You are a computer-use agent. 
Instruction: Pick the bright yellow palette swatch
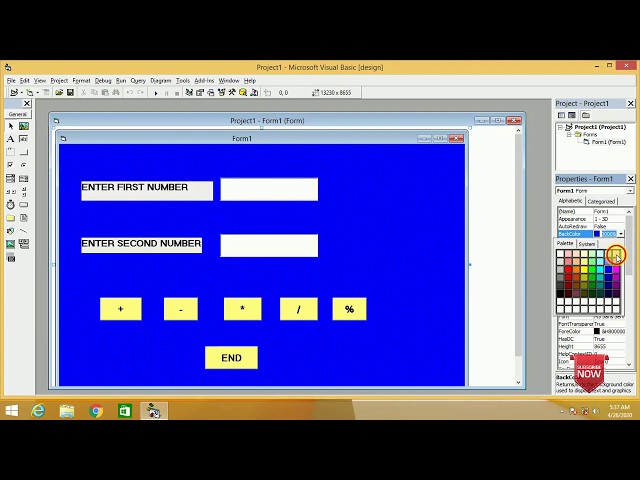tap(584, 269)
